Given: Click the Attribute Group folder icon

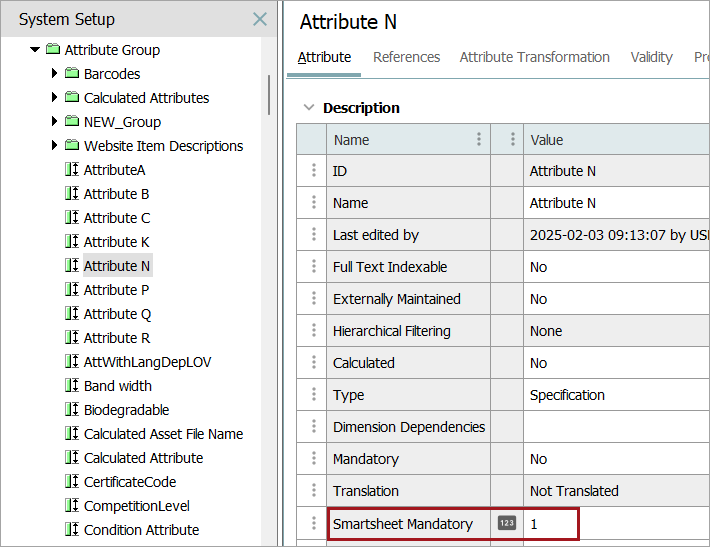Looking at the screenshot, I should click(53, 48).
